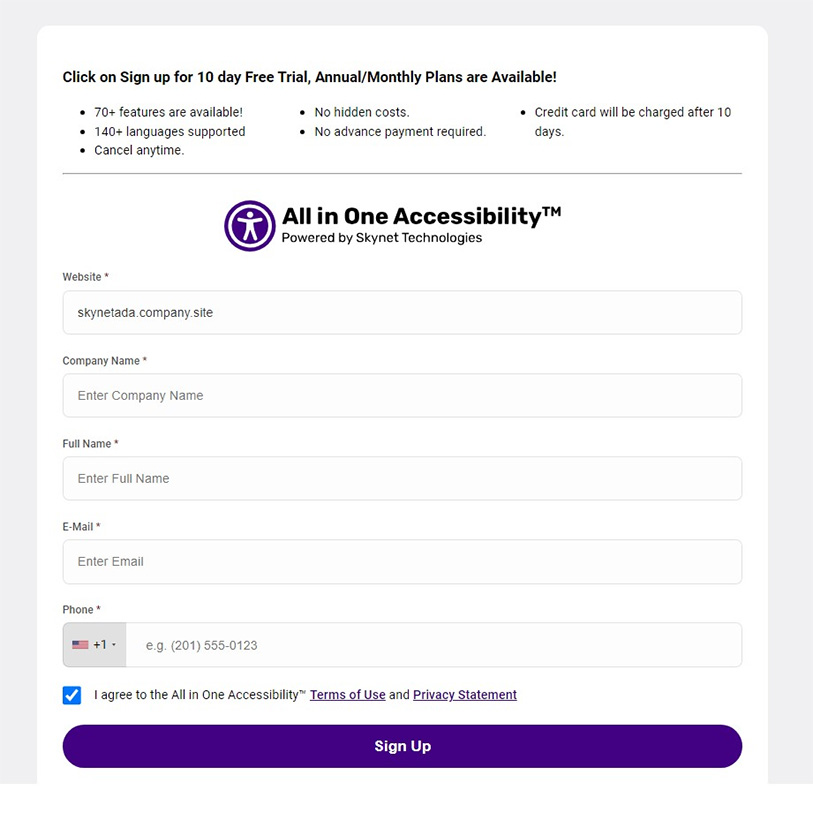
Task: Click the free trial headline text
Action: [309, 76]
